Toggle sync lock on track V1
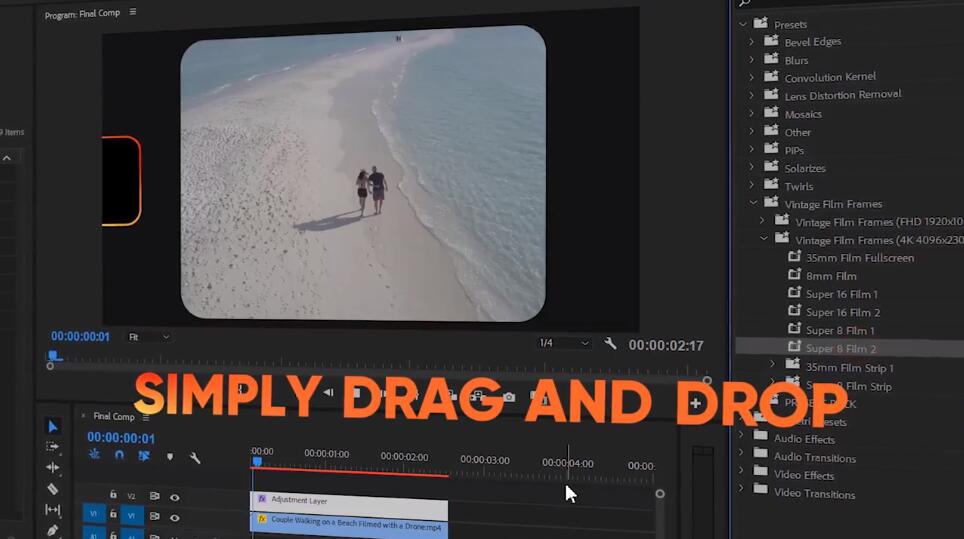964x539 pixels. tap(155, 516)
